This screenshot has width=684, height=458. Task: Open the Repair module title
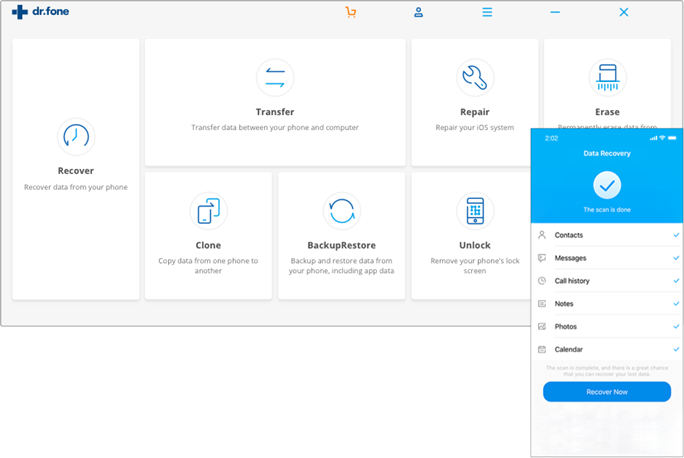(x=475, y=112)
